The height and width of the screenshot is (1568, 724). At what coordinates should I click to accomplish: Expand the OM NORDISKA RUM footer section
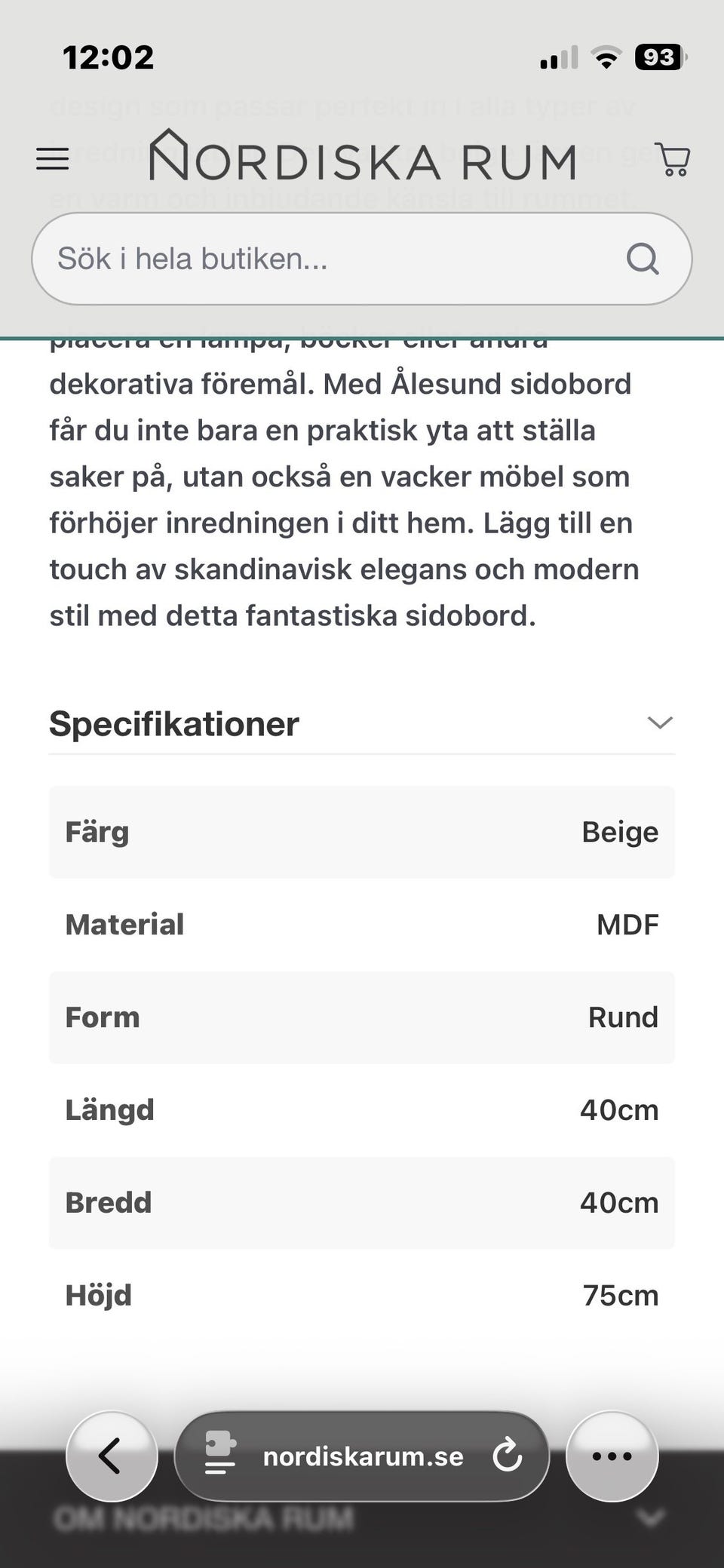pyautogui.click(x=204, y=1517)
